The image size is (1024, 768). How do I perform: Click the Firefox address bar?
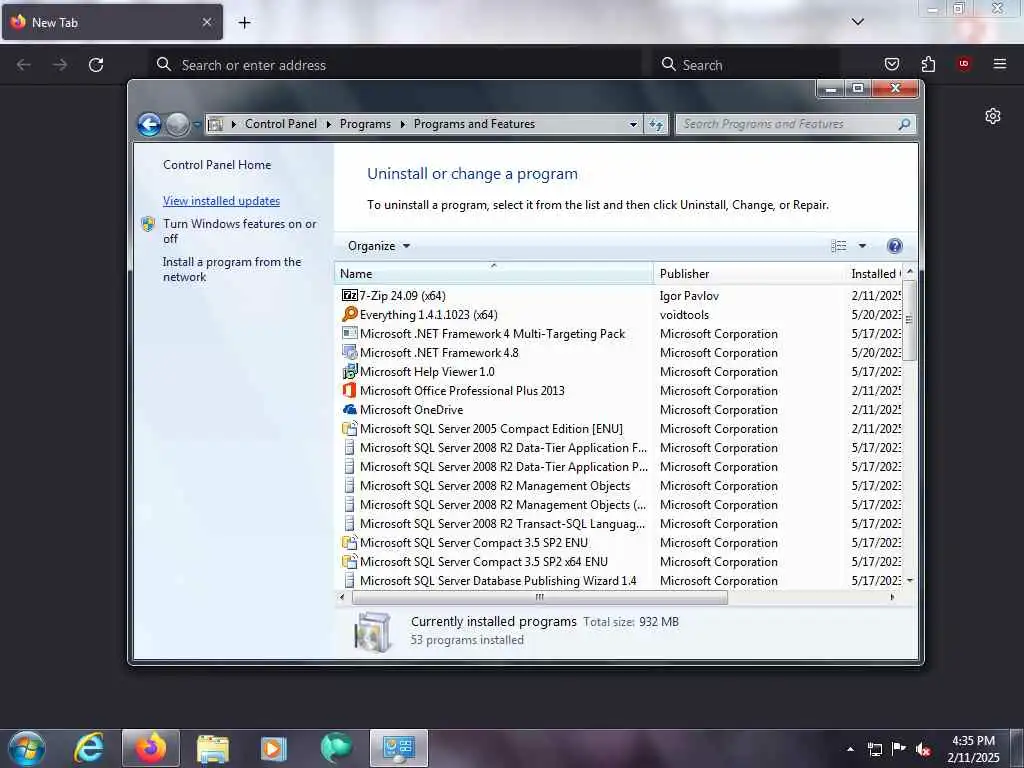(395, 65)
